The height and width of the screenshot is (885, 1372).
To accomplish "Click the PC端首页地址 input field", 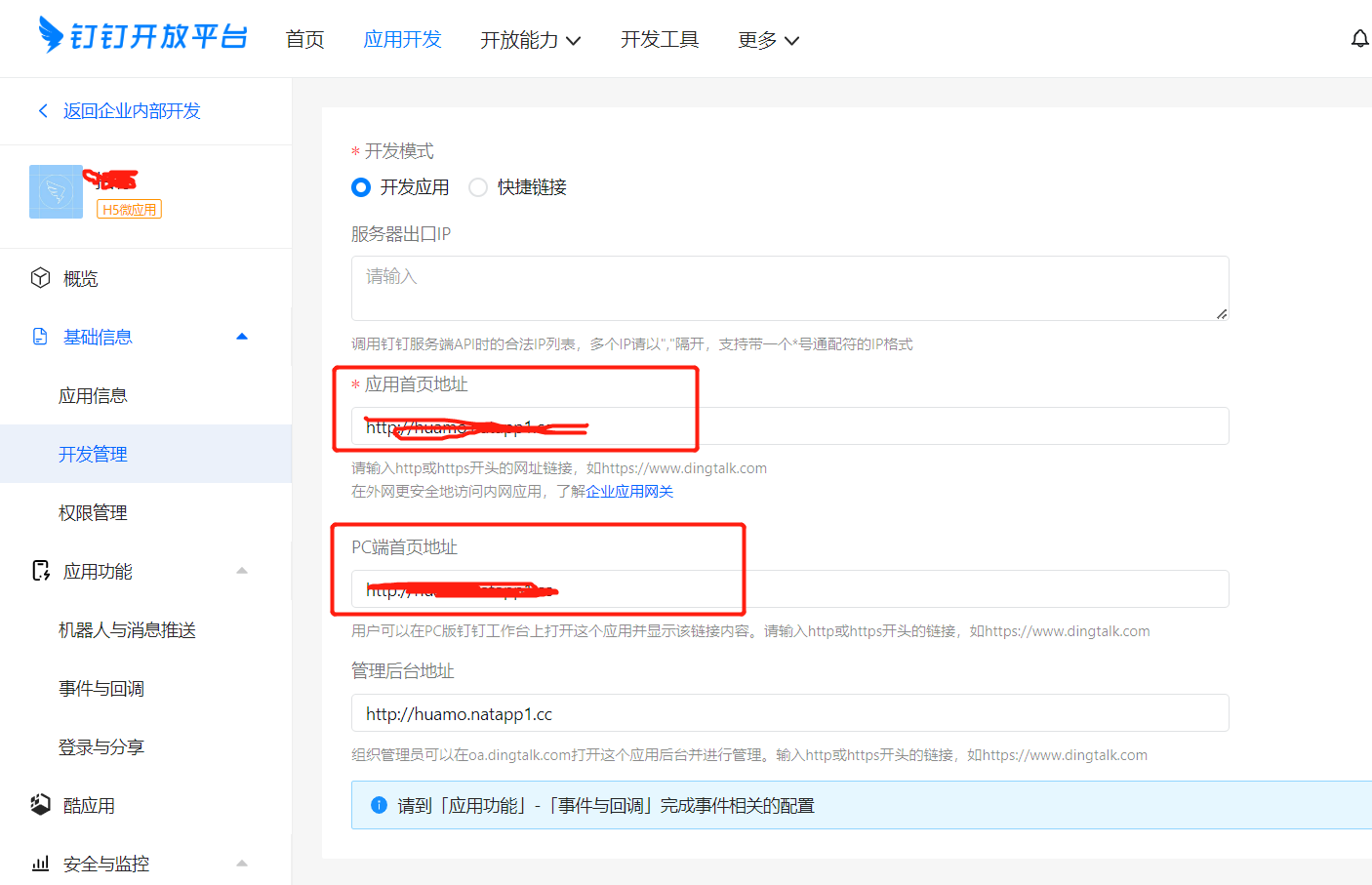I will pyautogui.click(x=789, y=589).
